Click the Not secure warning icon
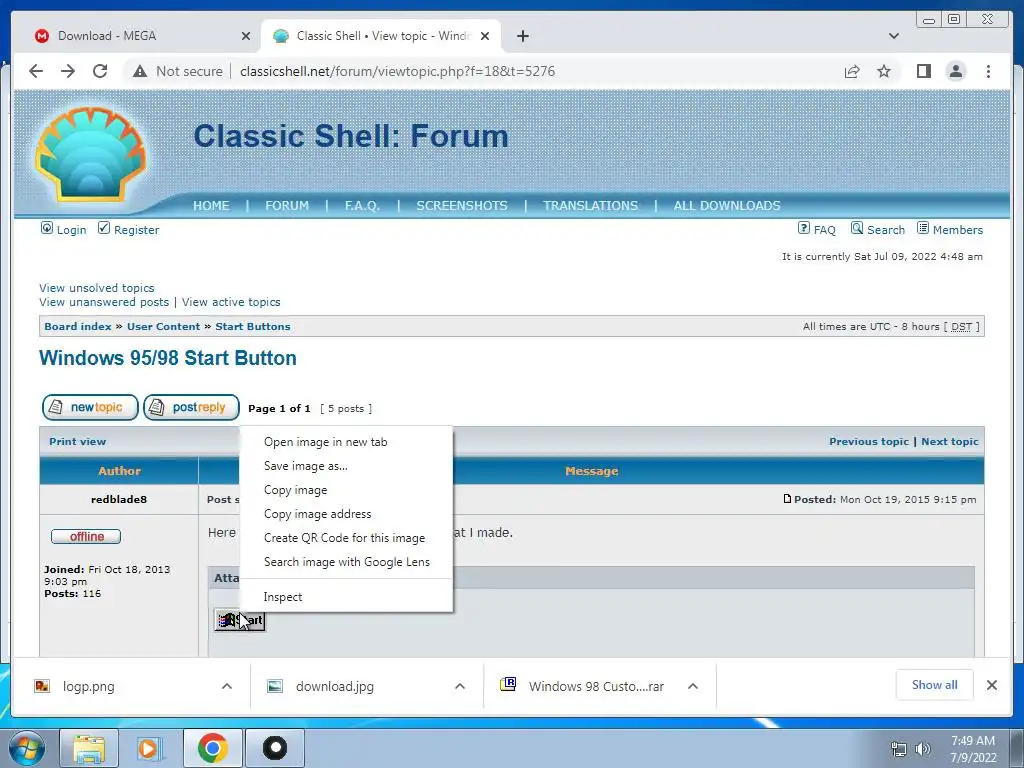The height and width of the screenshot is (768, 1024). point(140,71)
